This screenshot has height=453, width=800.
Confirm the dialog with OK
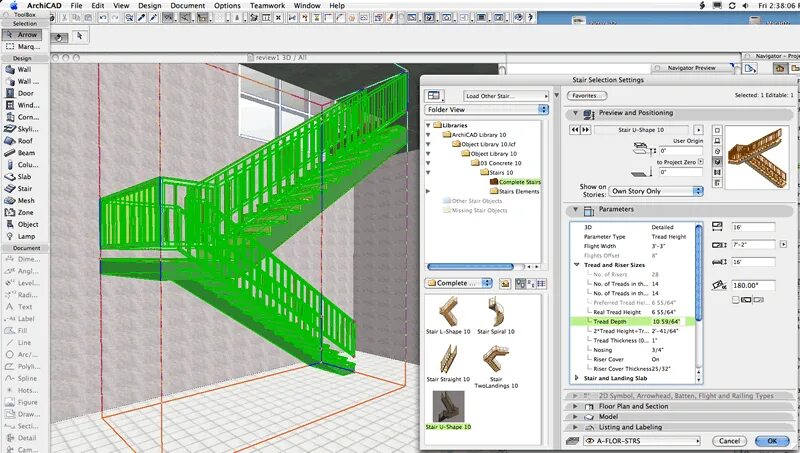772,441
